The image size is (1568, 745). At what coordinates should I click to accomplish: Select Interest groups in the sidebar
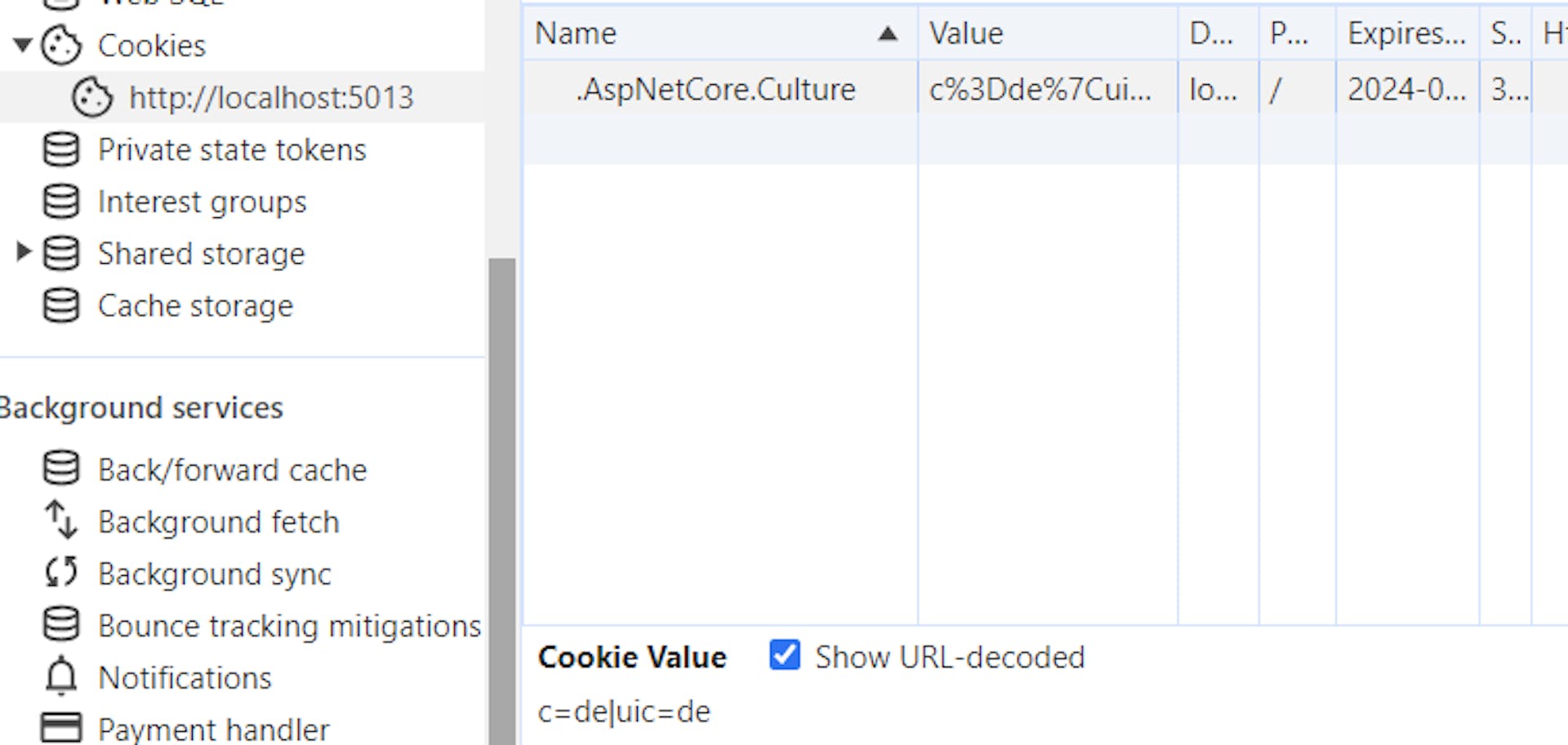click(202, 202)
